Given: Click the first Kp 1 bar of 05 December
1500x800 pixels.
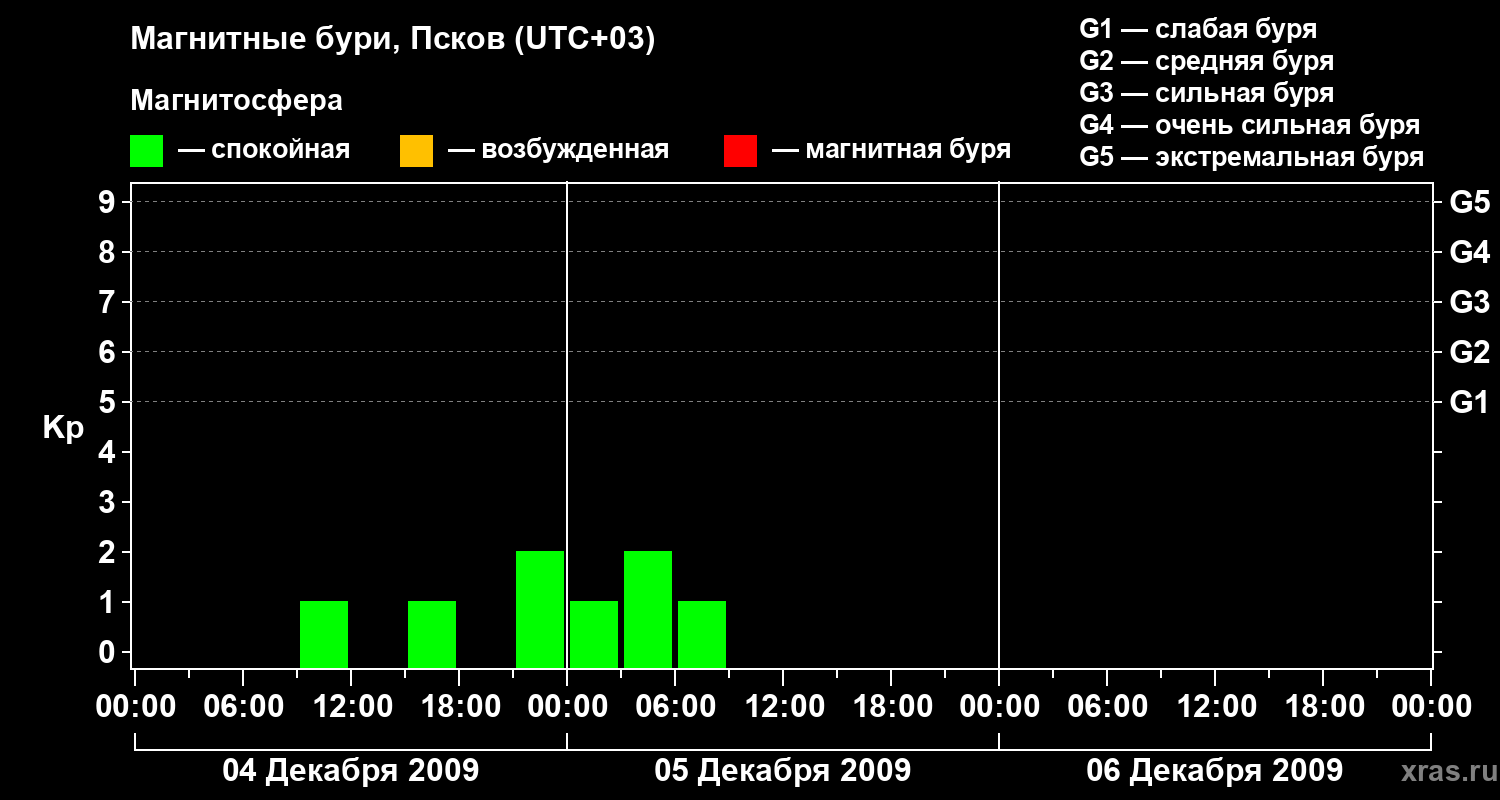Looking at the screenshot, I should coord(594,634).
